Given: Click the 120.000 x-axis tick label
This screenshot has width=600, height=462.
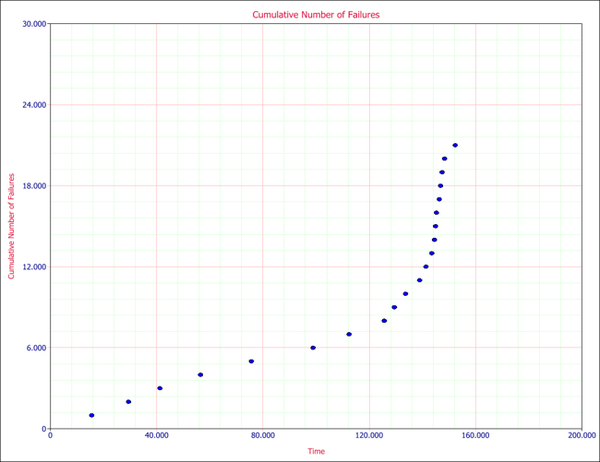Looking at the screenshot, I should pyautogui.click(x=369, y=436).
